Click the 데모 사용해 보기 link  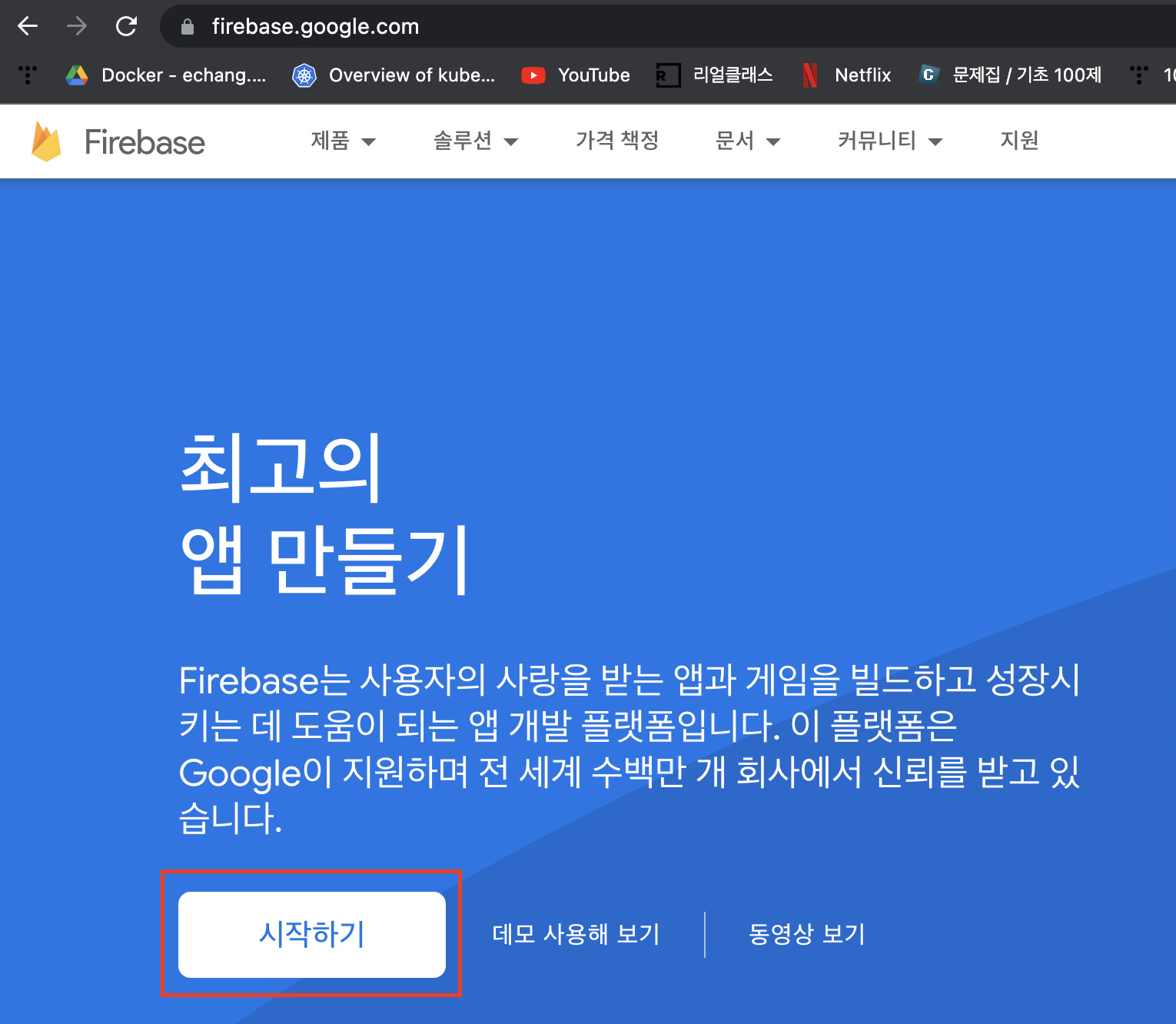pos(576,934)
